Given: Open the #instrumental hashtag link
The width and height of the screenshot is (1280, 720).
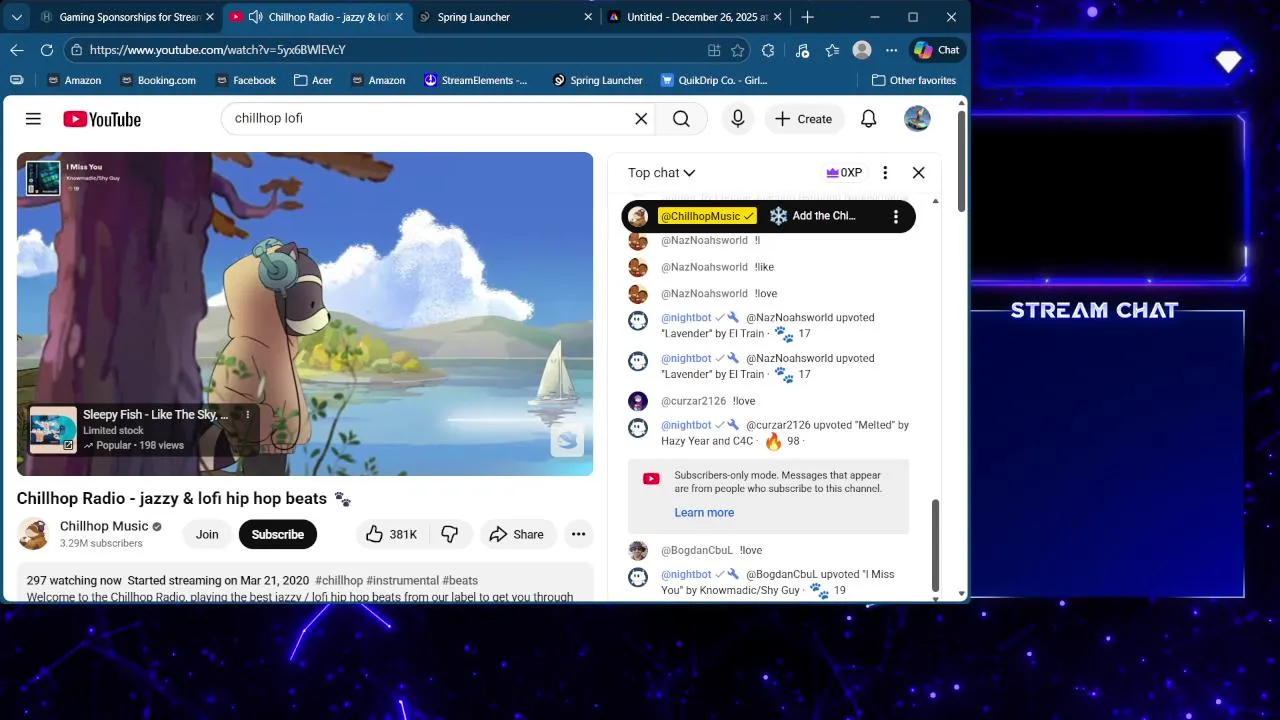Looking at the screenshot, I should (x=403, y=580).
